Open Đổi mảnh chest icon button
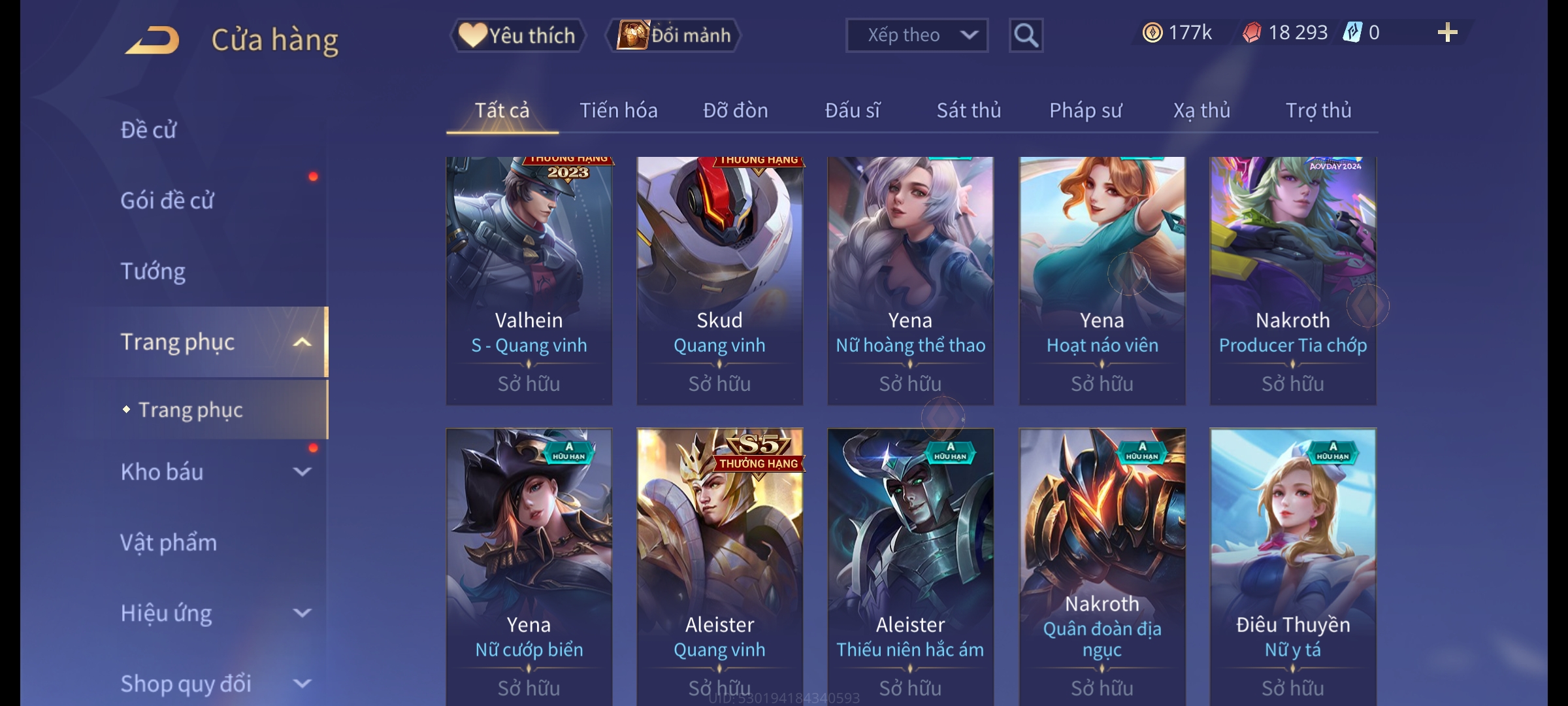 pyautogui.click(x=674, y=35)
